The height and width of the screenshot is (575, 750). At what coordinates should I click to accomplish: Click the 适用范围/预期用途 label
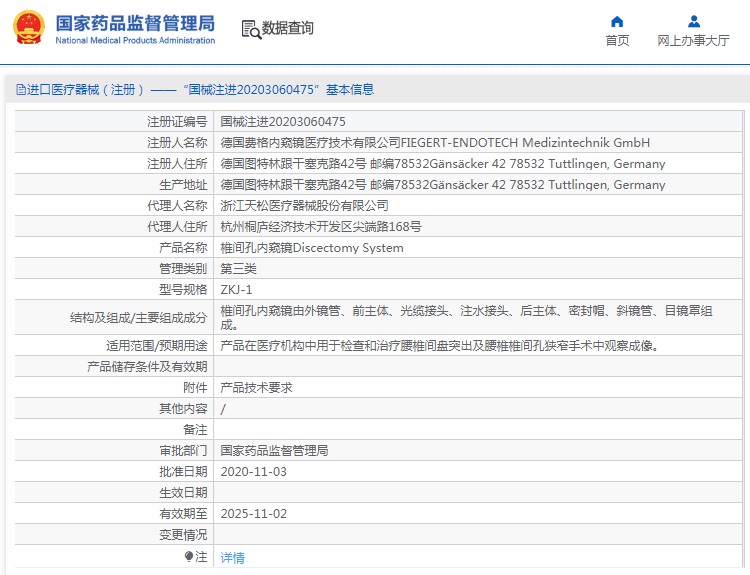(156, 345)
